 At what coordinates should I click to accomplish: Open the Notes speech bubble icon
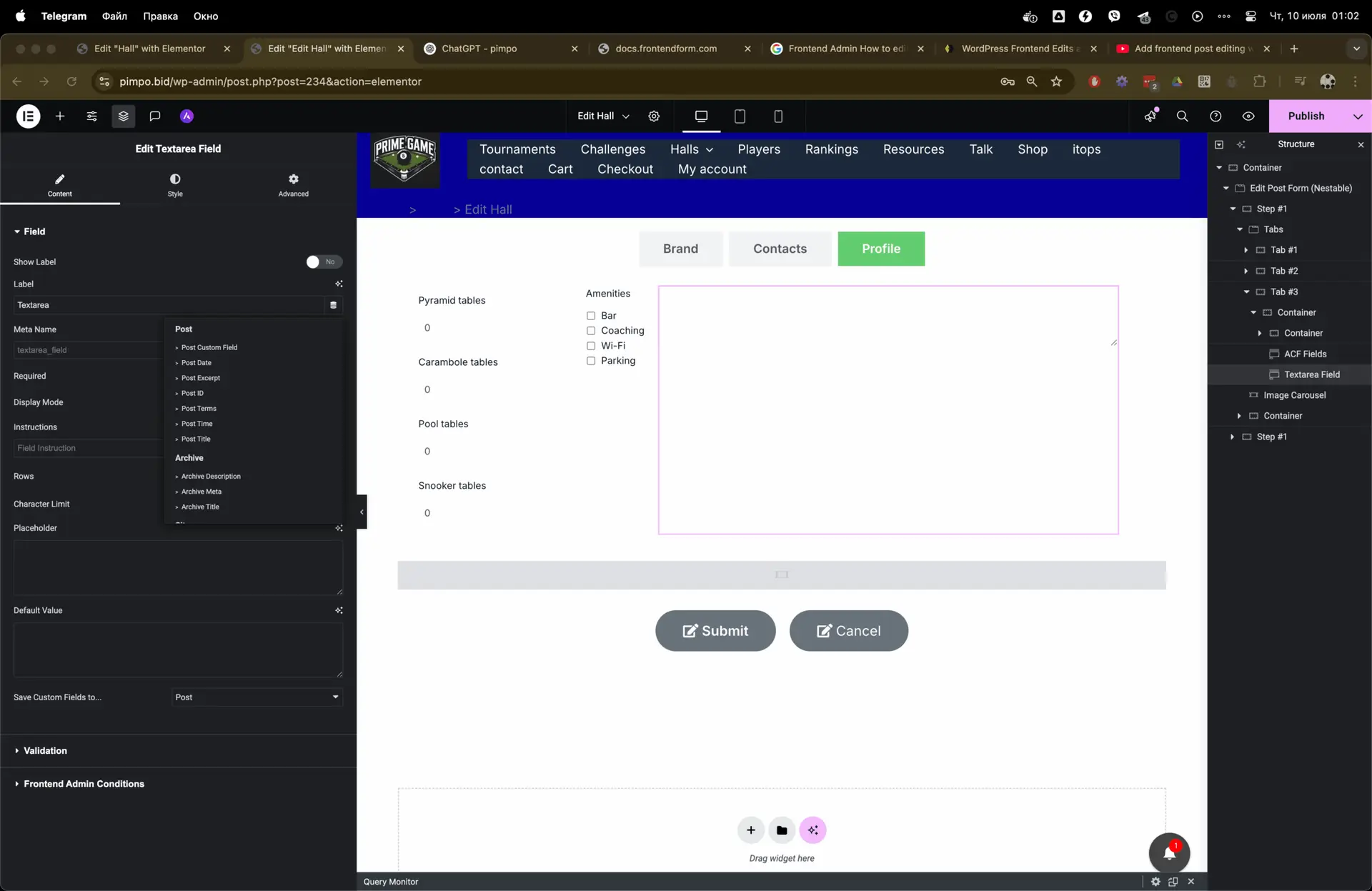(154, 116)
